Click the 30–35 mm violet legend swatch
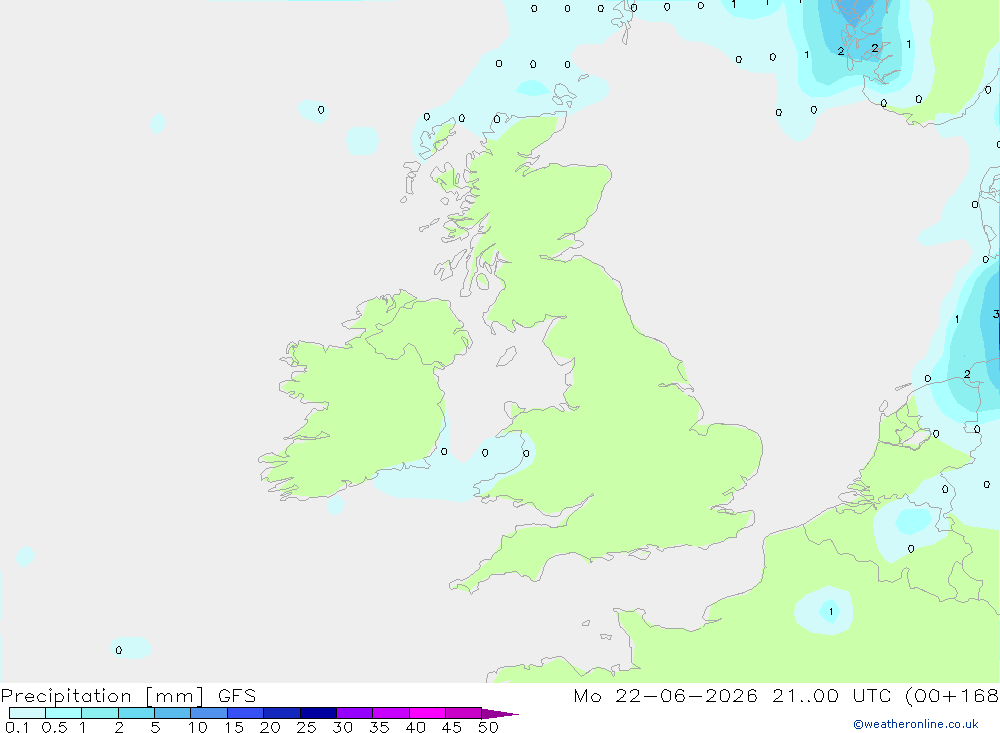1000x733 pixels. coord(355,713)
